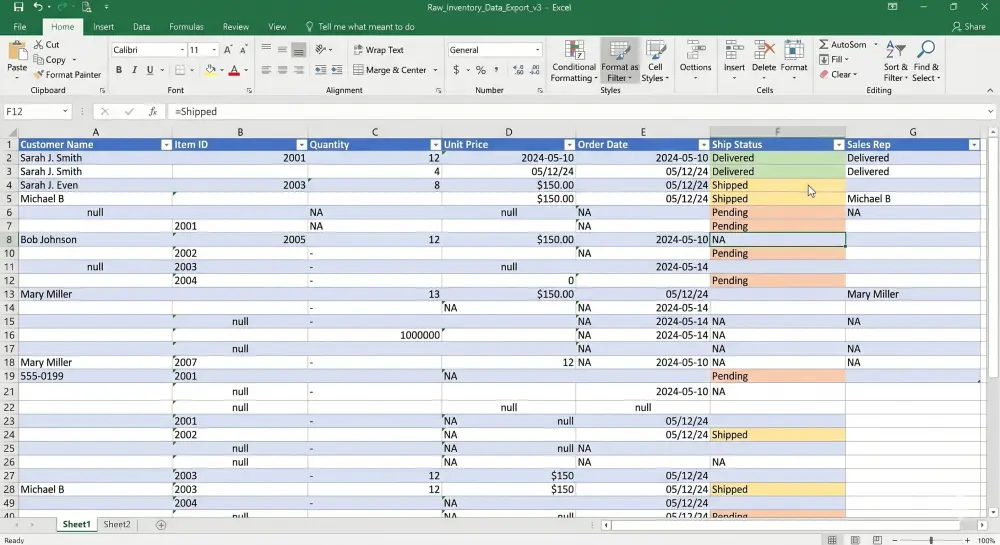Switch to the Formulas ribbon tab
The height and width of the screenshot is (545, 1000).
click(186, 27)
